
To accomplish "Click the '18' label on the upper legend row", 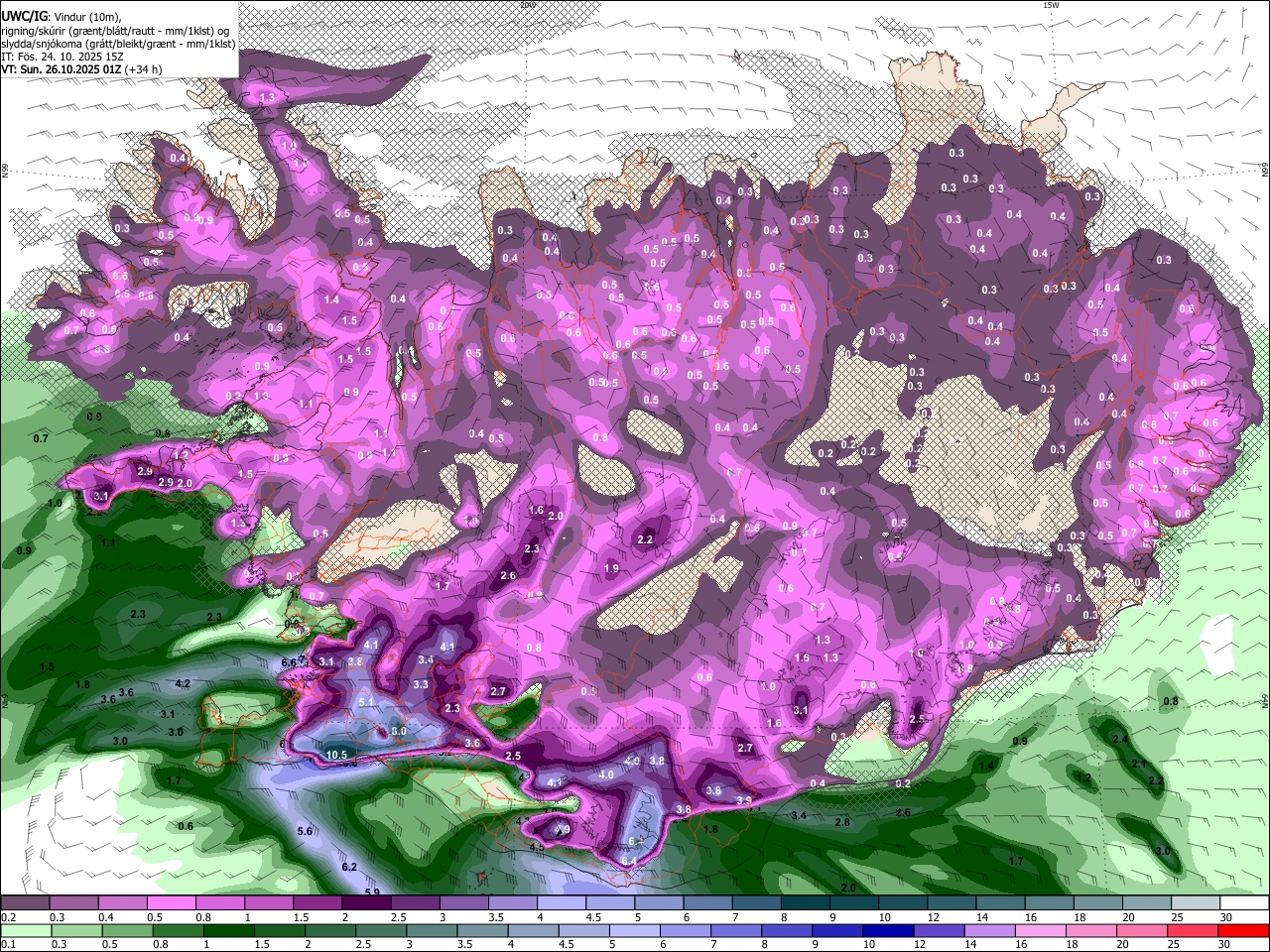I will [x=1079, y=917].
